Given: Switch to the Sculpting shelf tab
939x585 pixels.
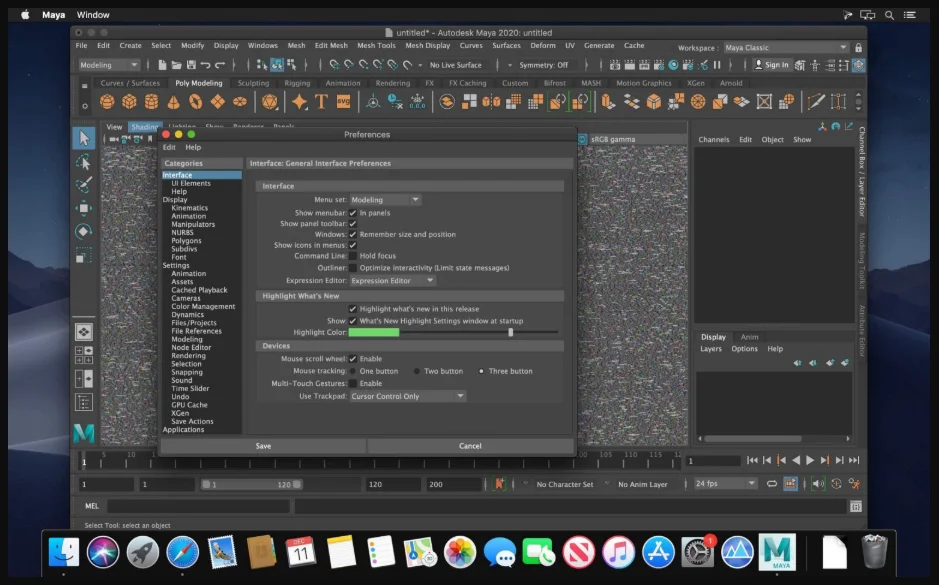Looking at the screenshot, I should 253,83.
